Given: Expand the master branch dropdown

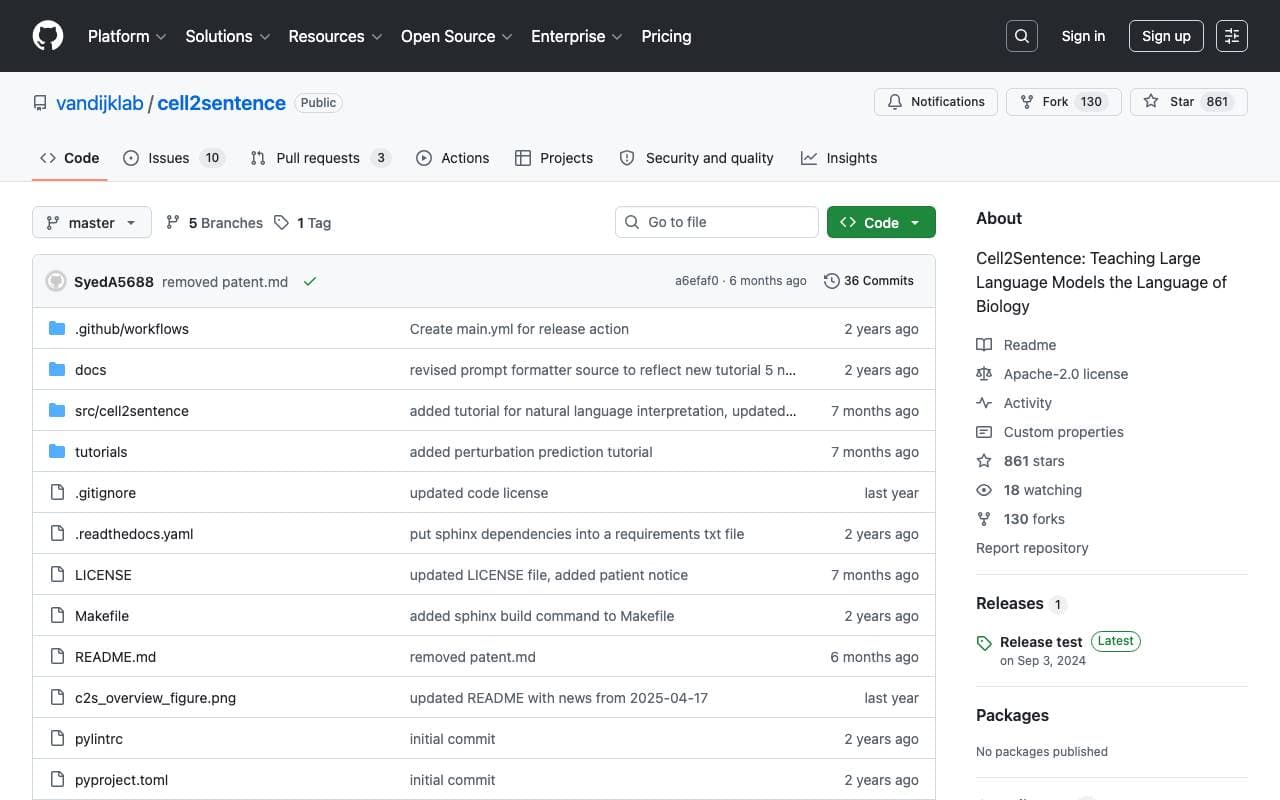Looking at the screenshot, I should tap(92, 222).
